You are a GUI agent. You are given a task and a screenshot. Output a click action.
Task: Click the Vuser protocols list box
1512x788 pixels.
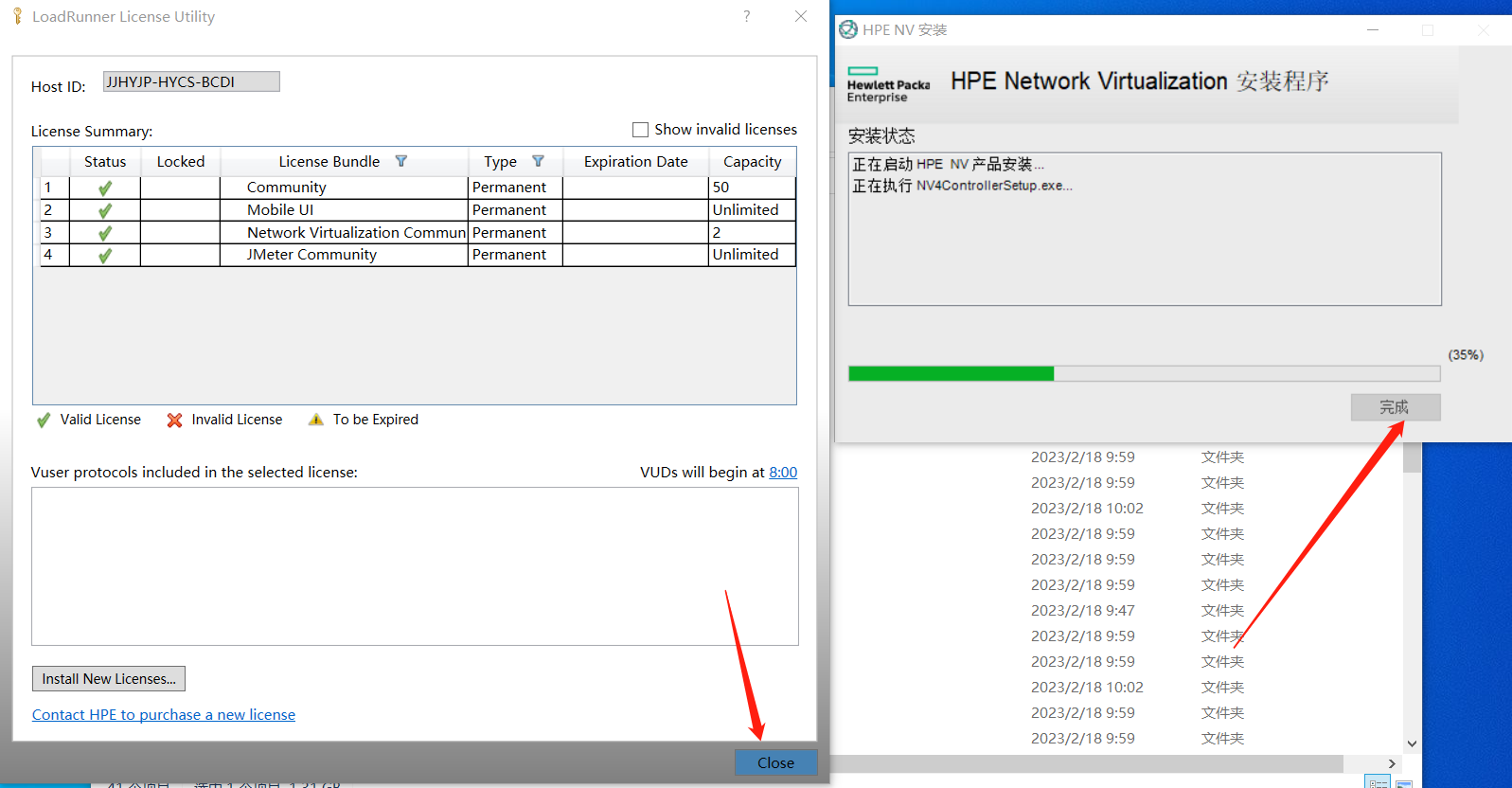coord(415,566)
